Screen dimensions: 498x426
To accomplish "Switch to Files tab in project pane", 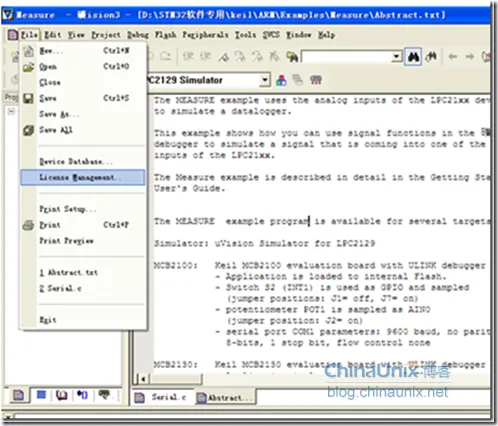I will (x=18, y=395).
